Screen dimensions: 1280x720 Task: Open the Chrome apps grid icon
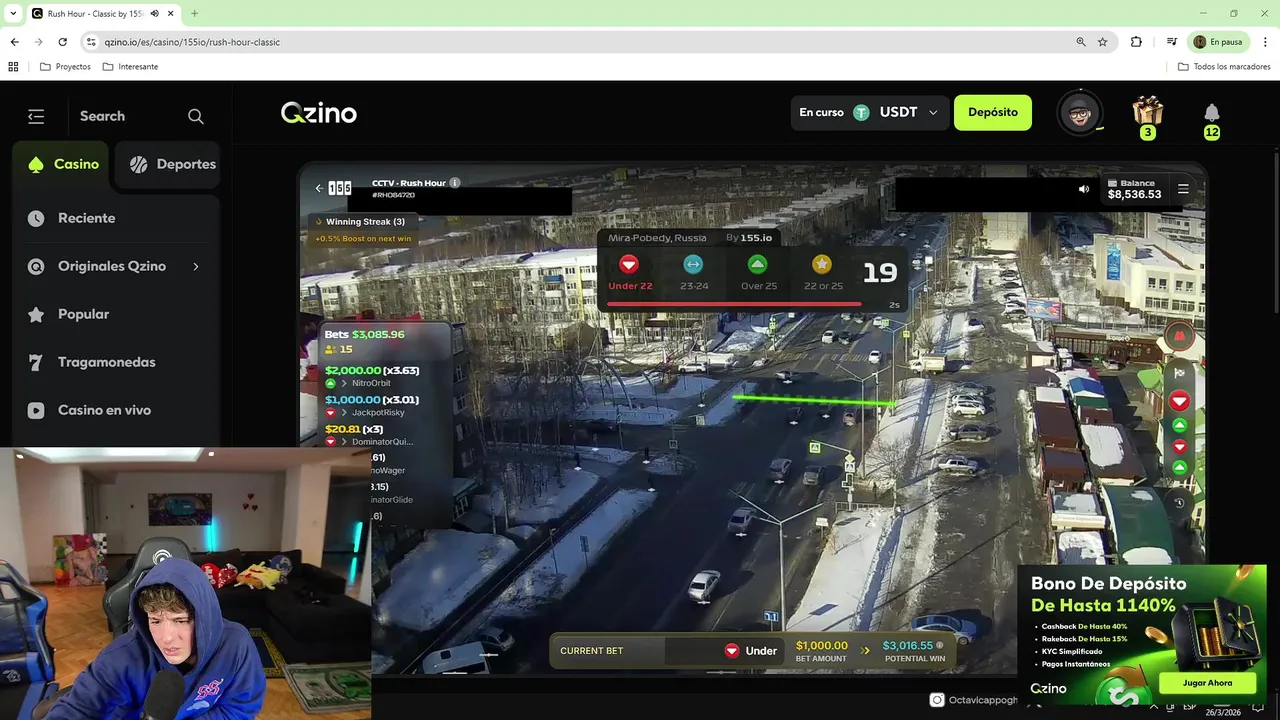[13, 67]
